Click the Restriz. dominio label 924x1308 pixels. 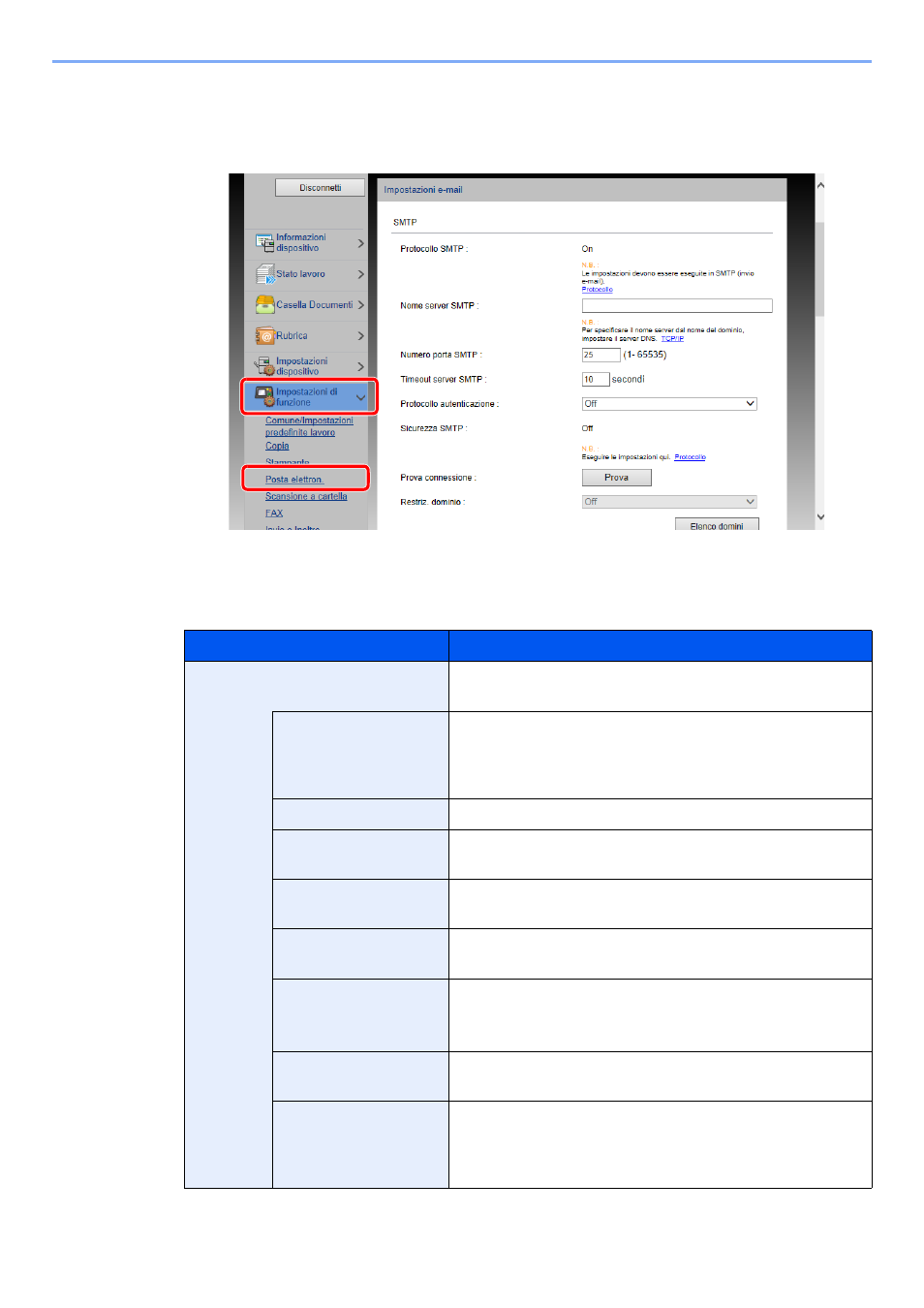coord(432,502)
